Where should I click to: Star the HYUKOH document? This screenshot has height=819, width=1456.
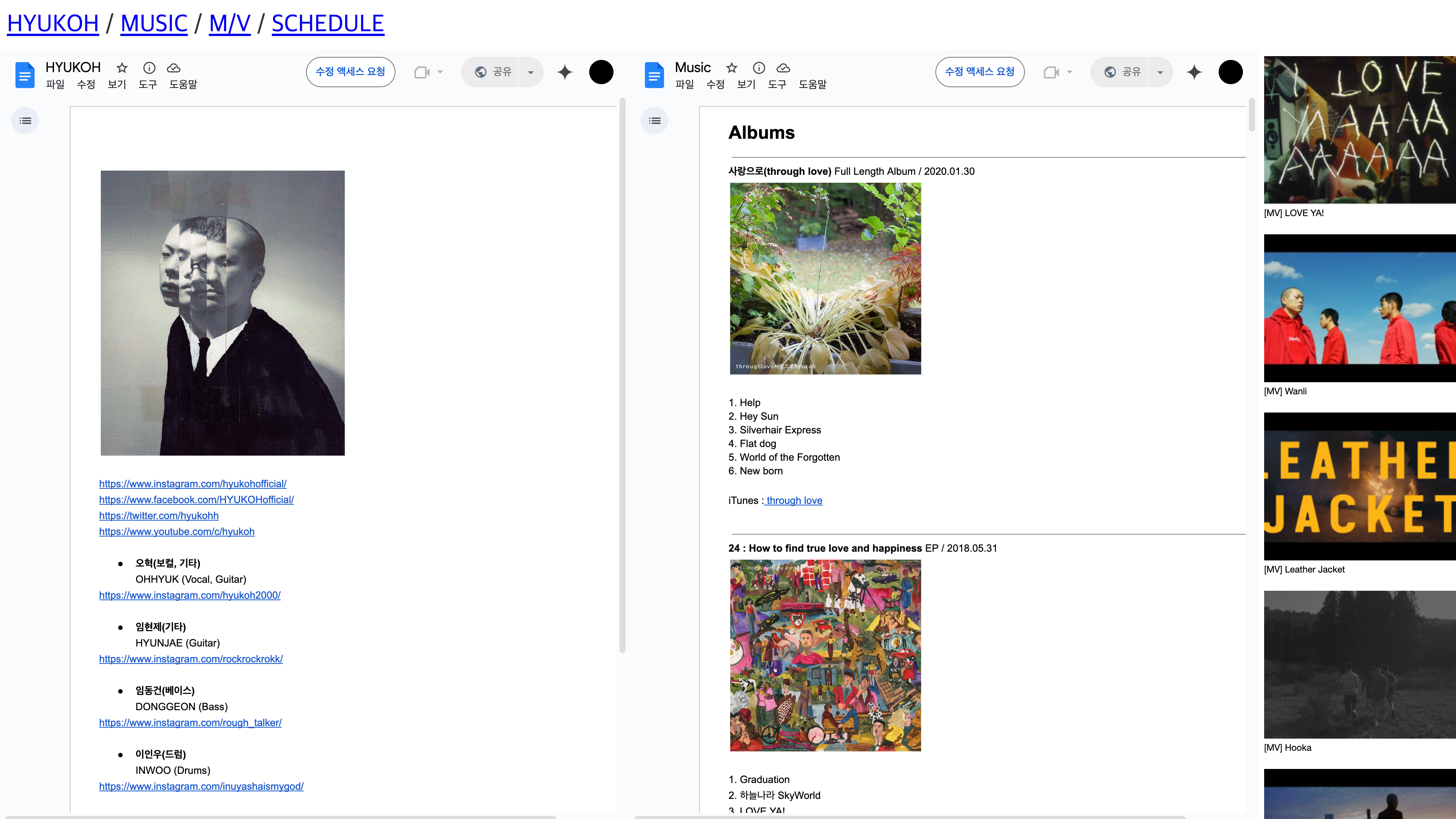pos(121,68)
